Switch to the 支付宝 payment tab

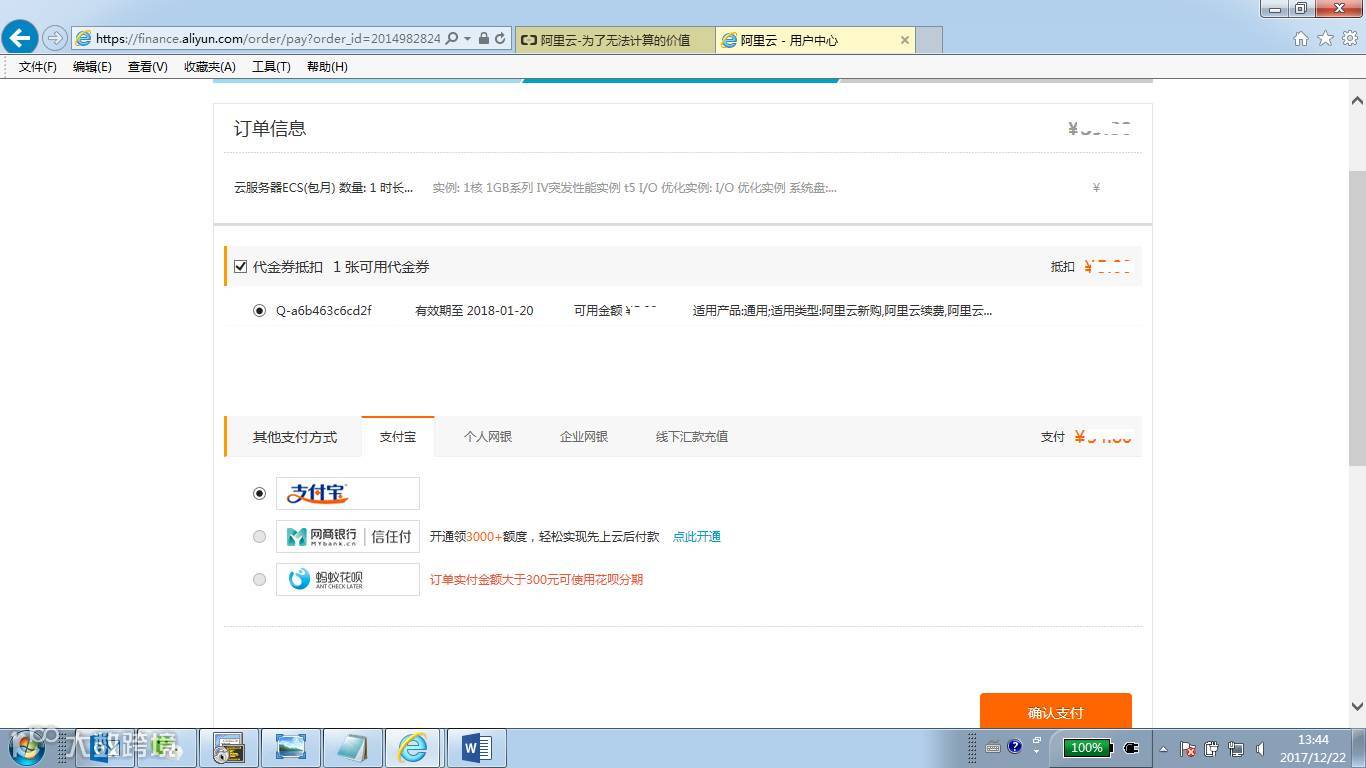398,437
